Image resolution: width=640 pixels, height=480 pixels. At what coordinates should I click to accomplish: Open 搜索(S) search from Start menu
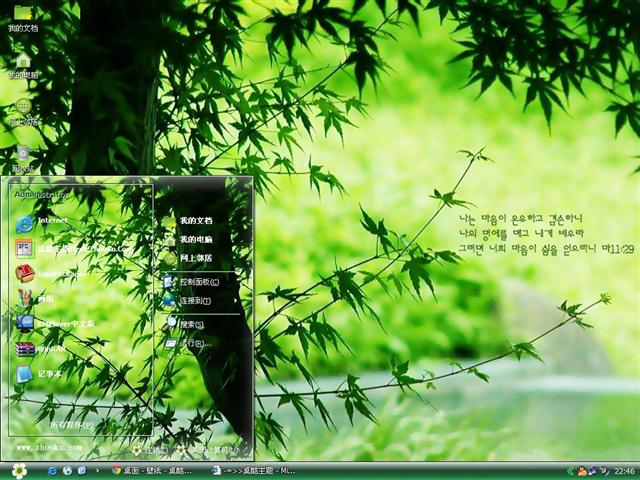tap(184, 324)
